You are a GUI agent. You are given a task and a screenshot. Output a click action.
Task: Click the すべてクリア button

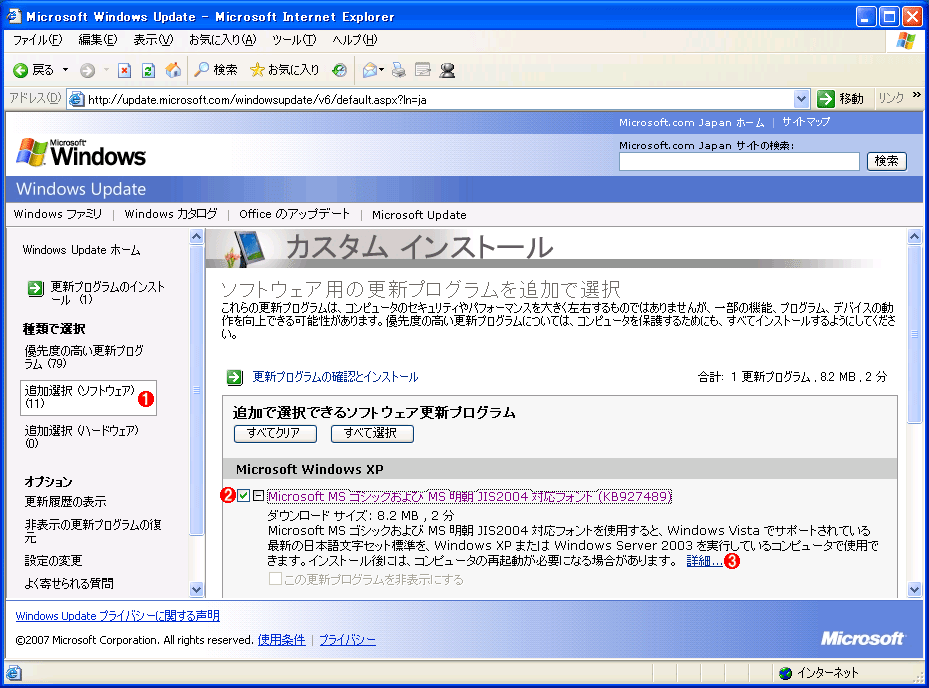click(x=275, y=433)
